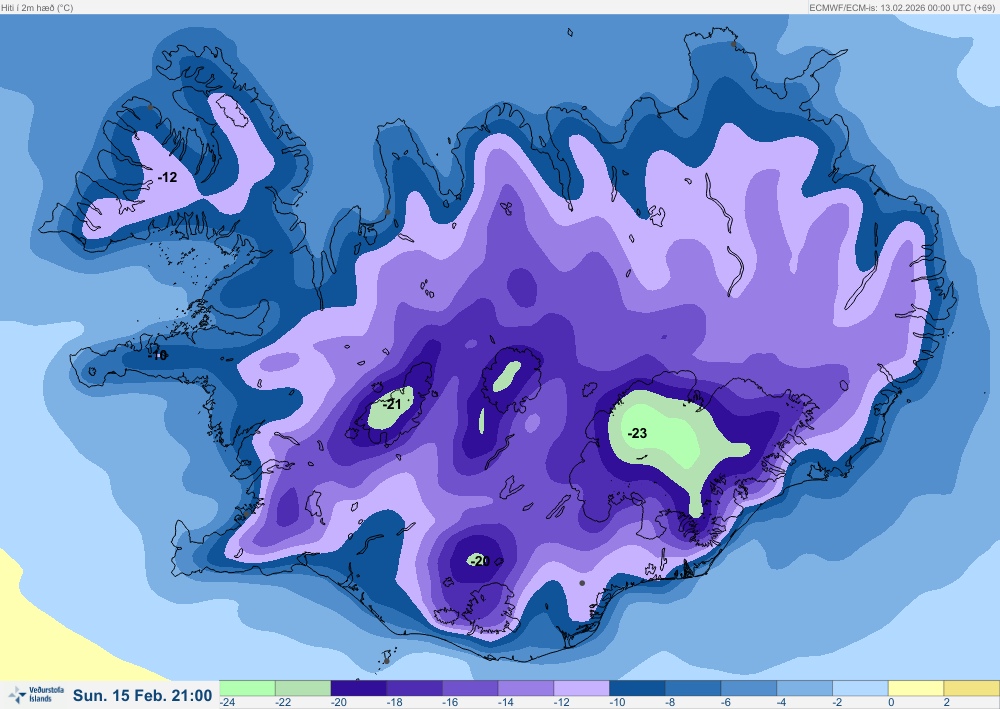Select legend swatch between -18 and -16
The width and height of the screenshot is (1000, 709).
pyautogui.click(x=415, y=688)
